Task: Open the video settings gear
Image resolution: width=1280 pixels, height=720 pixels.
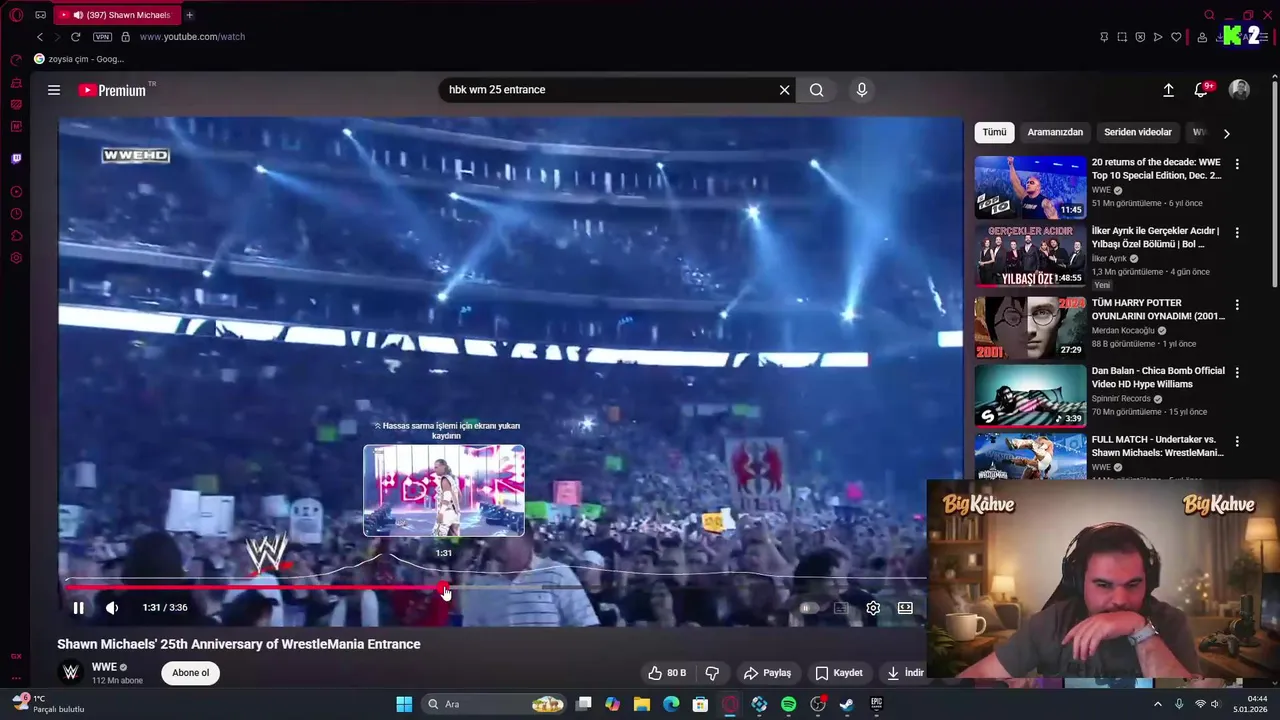Action: [873, 608]
